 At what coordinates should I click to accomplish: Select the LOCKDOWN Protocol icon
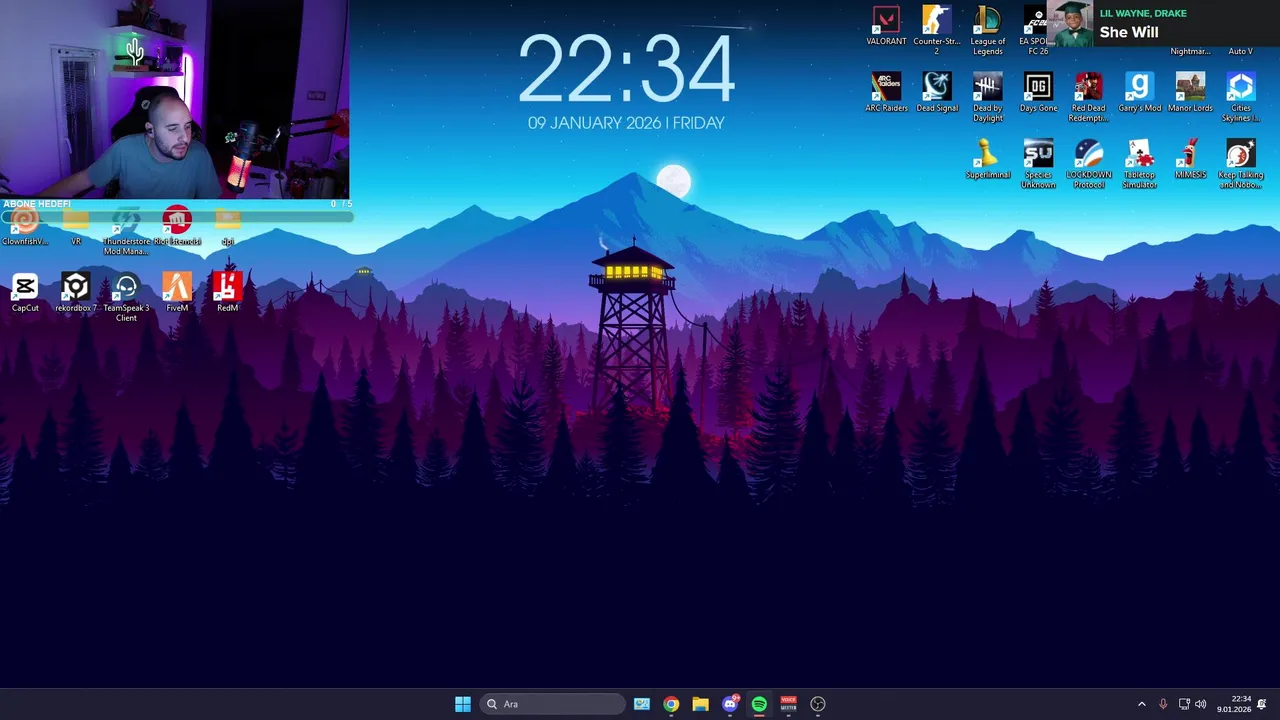point(1088,164)
